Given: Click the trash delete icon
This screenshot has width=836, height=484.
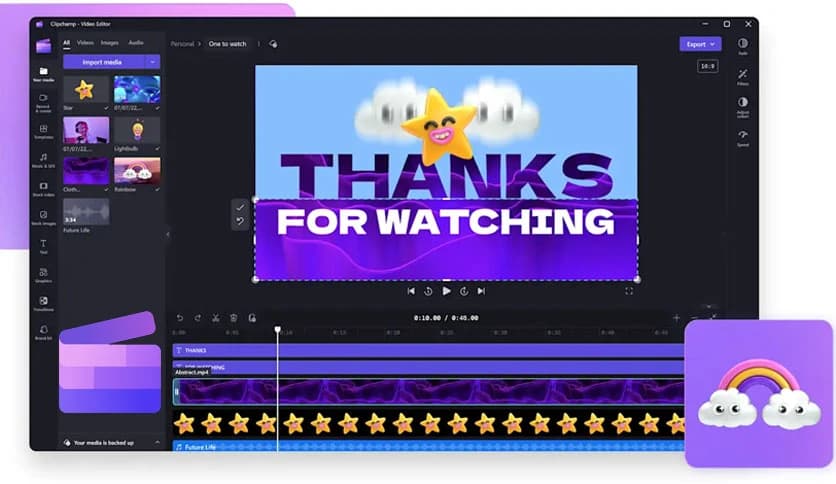Looking at the screenshot, I should point(234,318).
